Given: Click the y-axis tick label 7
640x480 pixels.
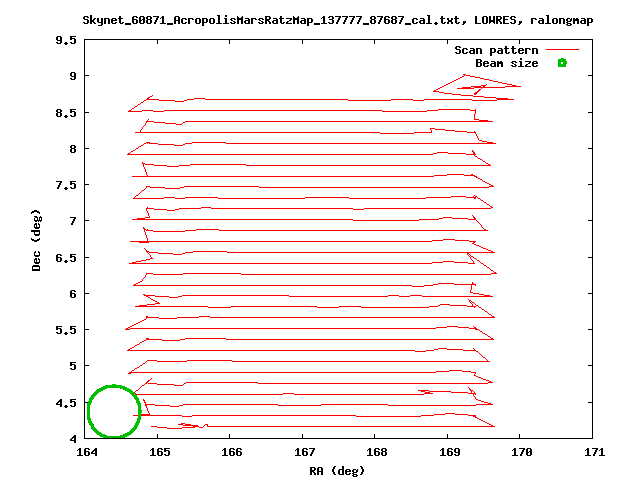Looking at the screenshot, I should point(73,221).
